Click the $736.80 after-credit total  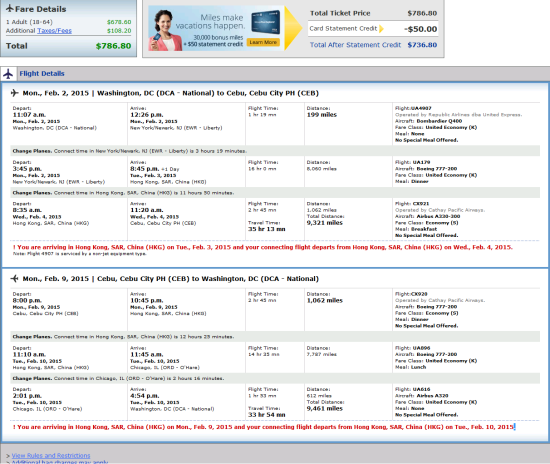422,45
